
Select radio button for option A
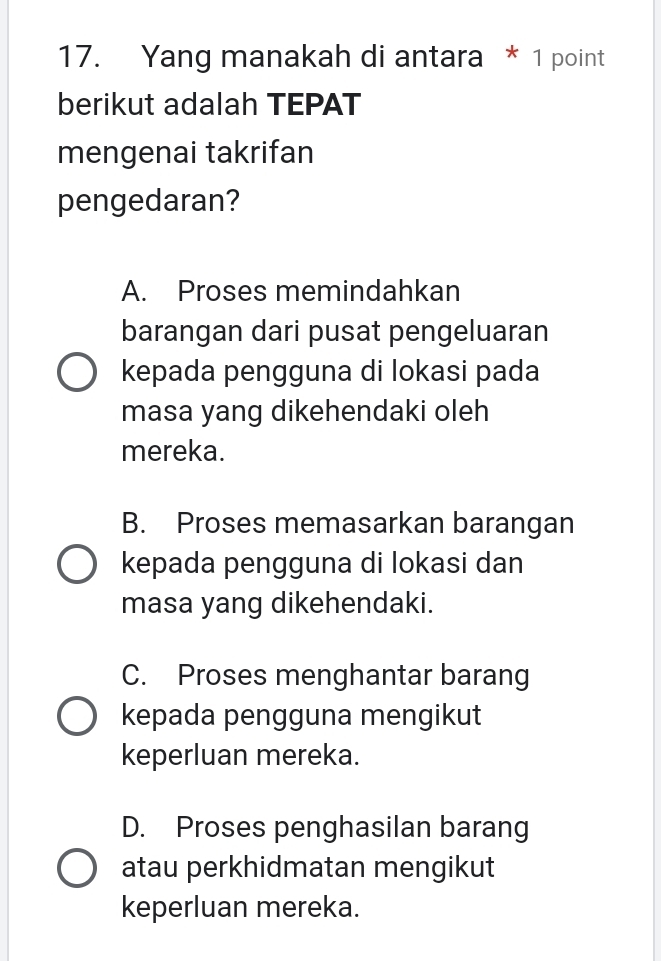coord(76,371)
